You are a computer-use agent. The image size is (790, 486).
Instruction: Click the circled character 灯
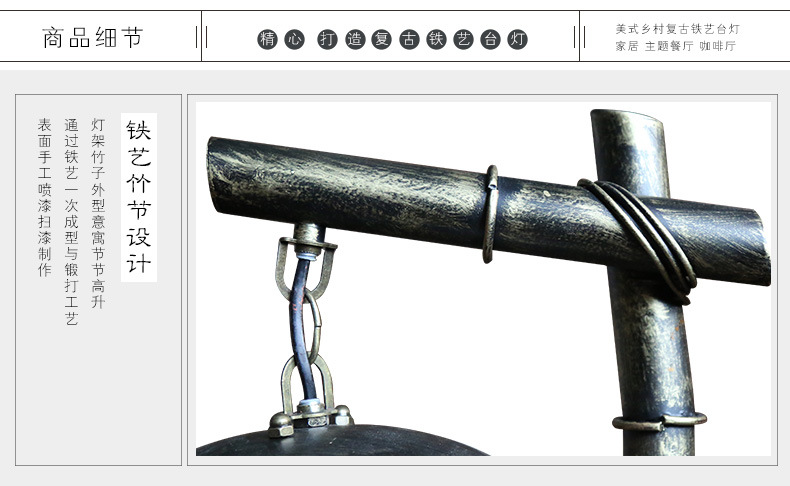(x=517, y=39)
